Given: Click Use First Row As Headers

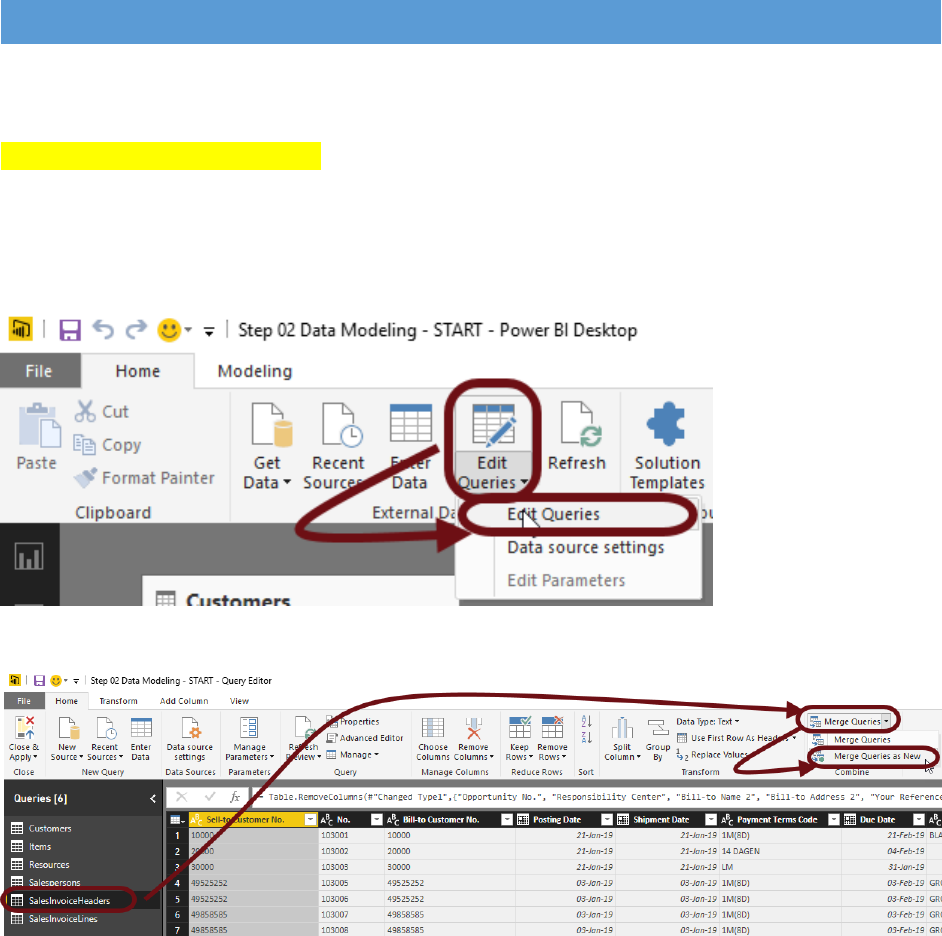Looking at the screenshot, I should (736, 738).
